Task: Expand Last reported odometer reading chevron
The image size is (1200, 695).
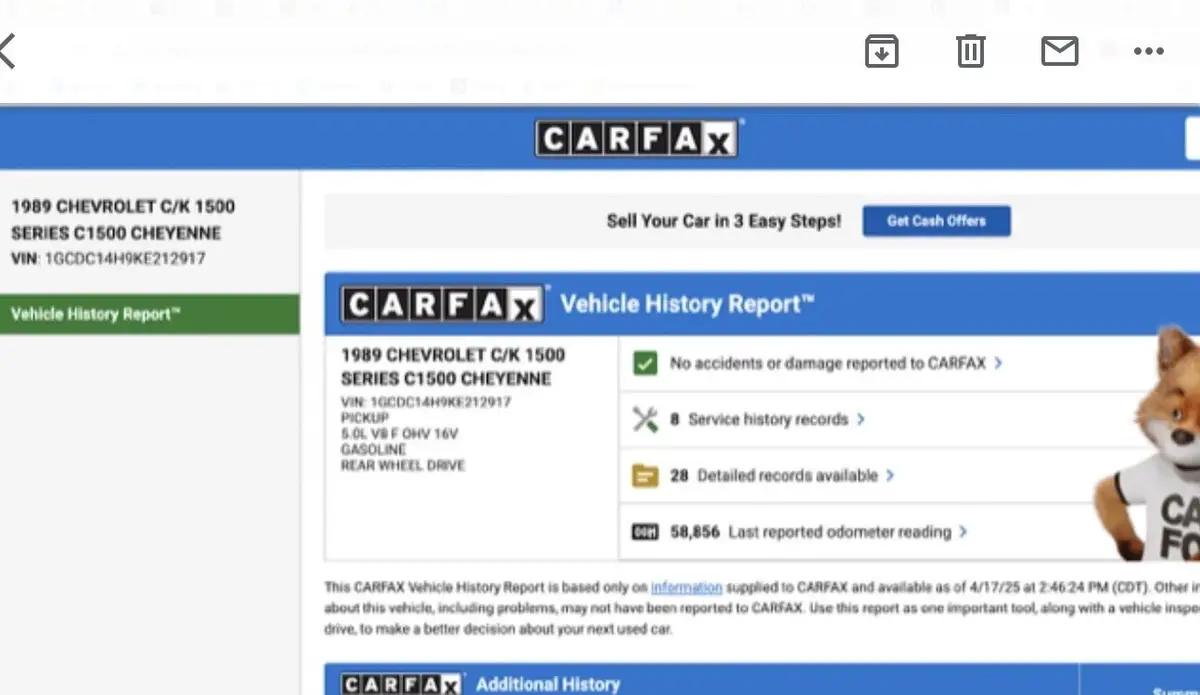Action: pos(963,532)
